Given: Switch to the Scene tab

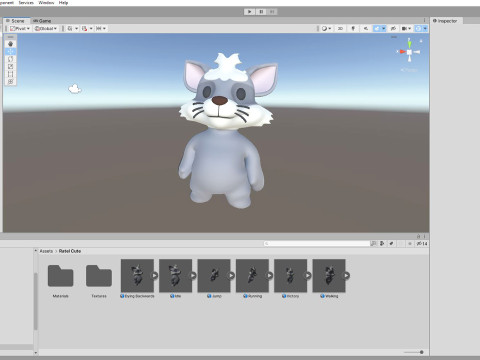Looking at the screenshot, I should pyautogui.click(x=16, y=21).
